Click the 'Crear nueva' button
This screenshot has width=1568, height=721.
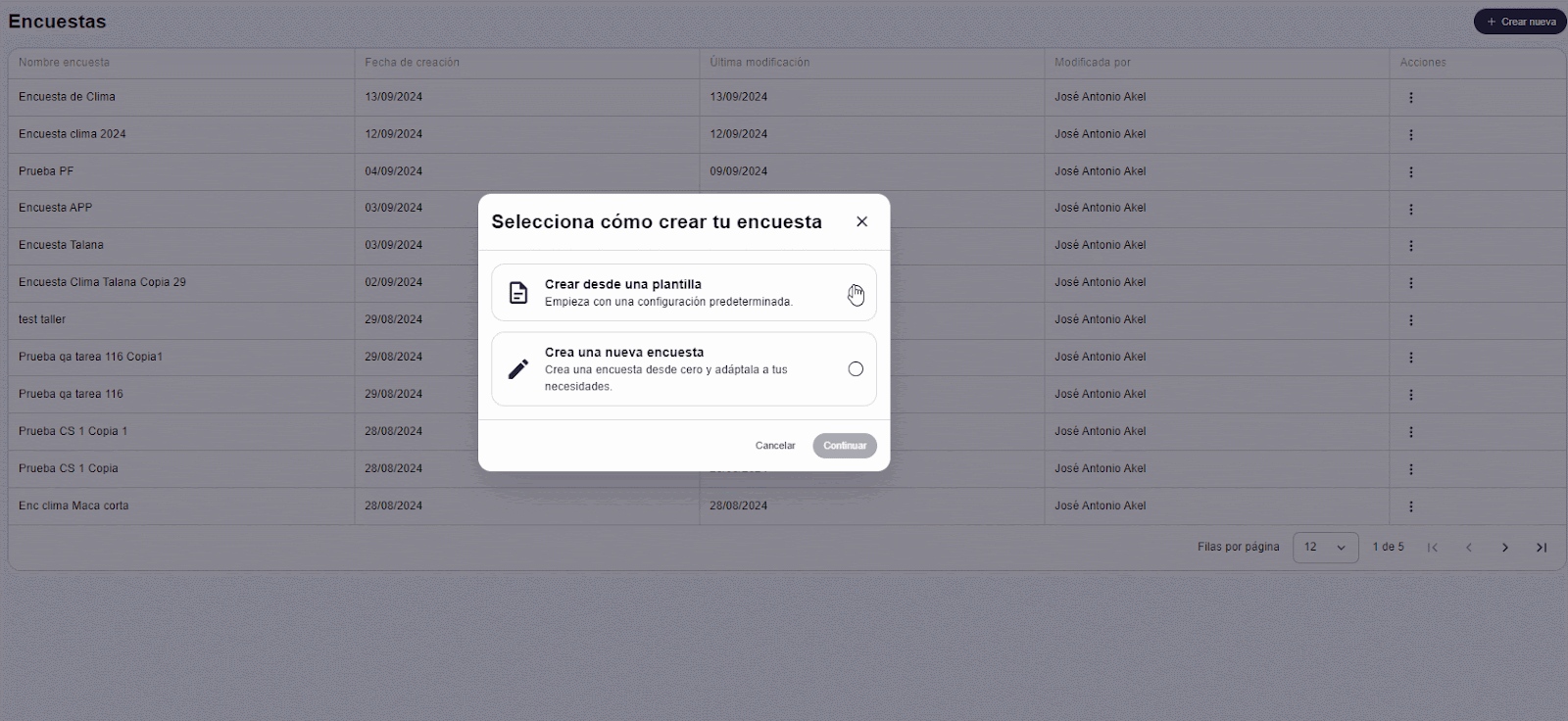[1520, 22]
